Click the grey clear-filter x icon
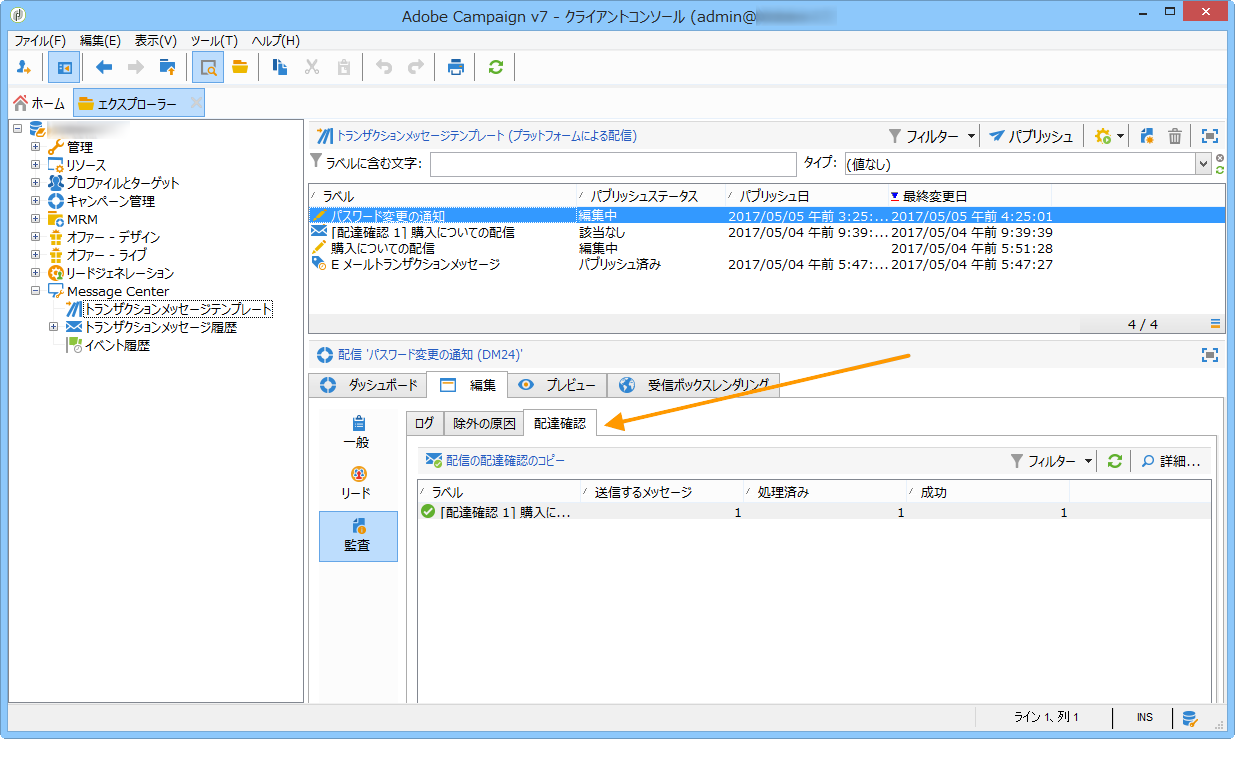This screenshot has height=758, width=1250. [1220, 158]
